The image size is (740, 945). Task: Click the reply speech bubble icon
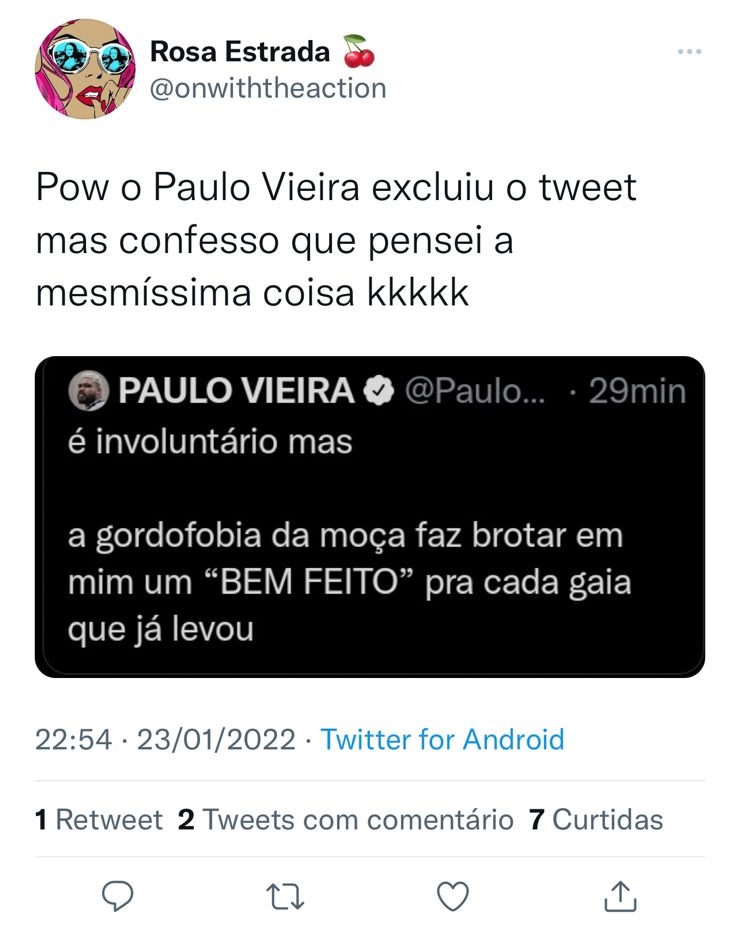118,894
